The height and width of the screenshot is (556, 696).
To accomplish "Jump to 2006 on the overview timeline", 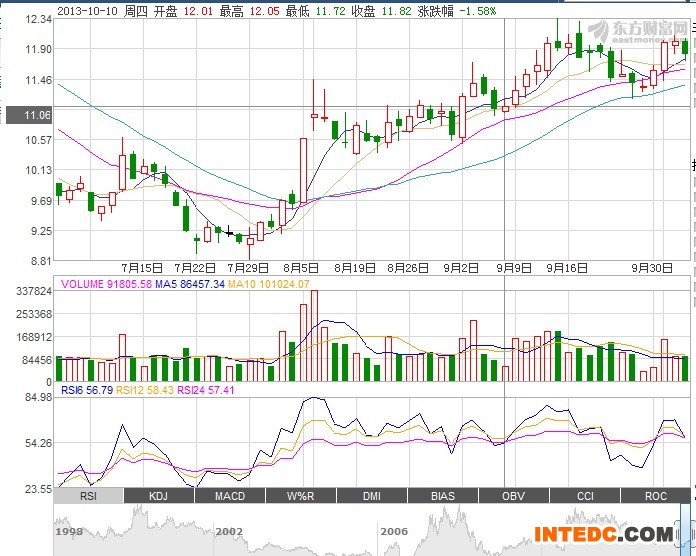I will pos(393,532).
